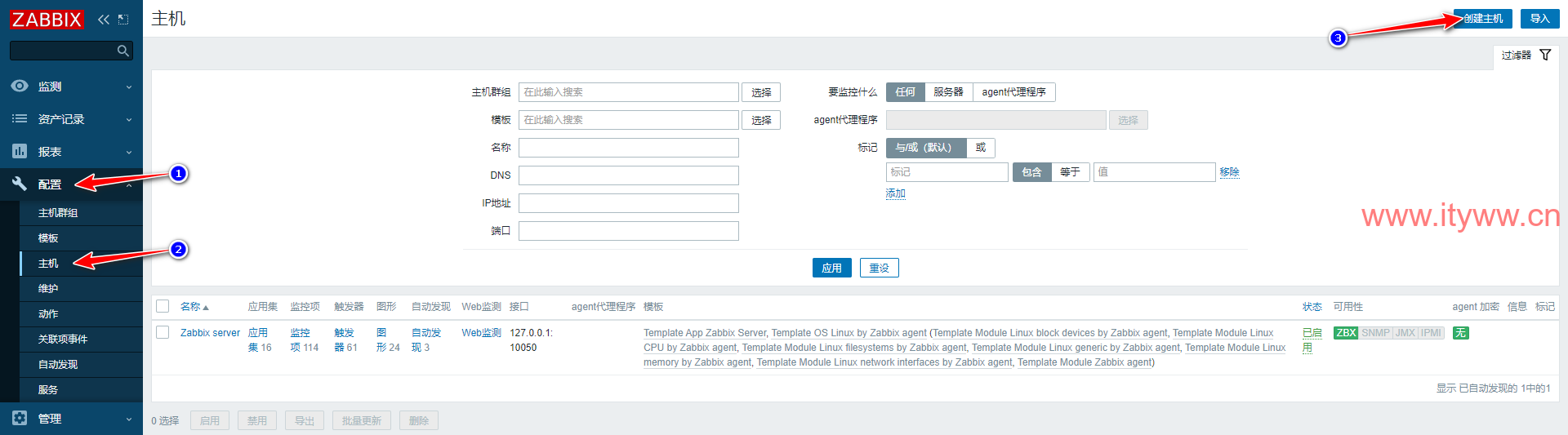
Task: Expand the 监测 menu chevron
Action: coord(129,87)
